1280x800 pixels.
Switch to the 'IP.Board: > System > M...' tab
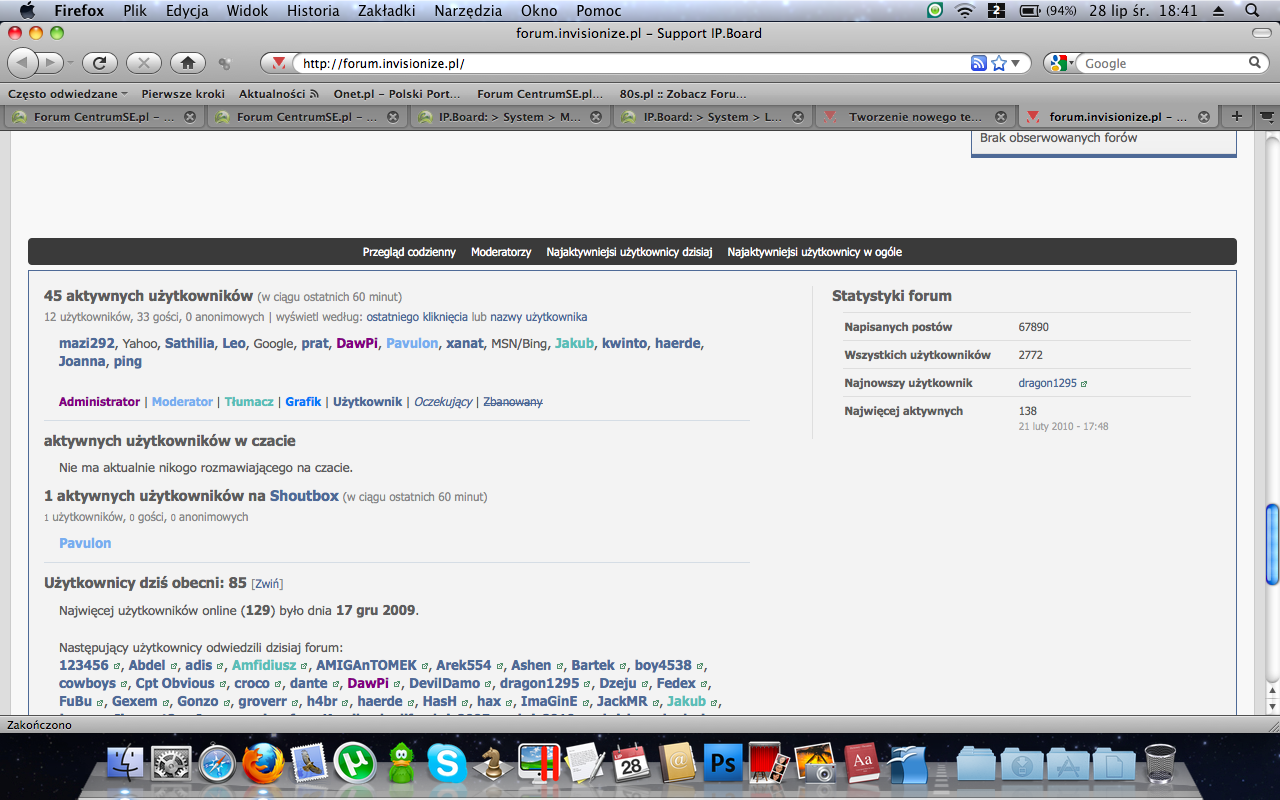tap(510, 117)
